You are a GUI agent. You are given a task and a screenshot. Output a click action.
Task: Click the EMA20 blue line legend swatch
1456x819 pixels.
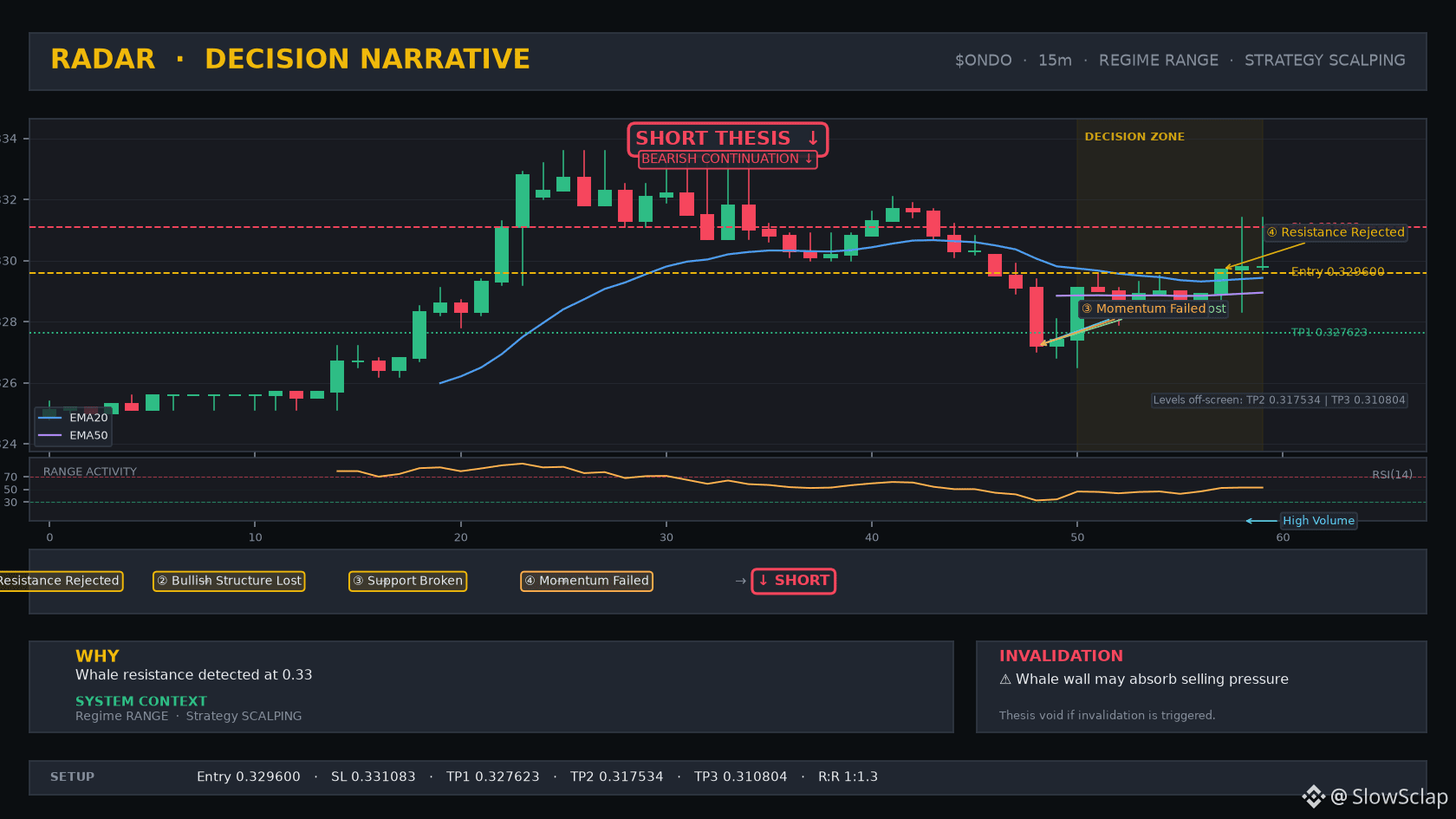(x=50, y=418)
